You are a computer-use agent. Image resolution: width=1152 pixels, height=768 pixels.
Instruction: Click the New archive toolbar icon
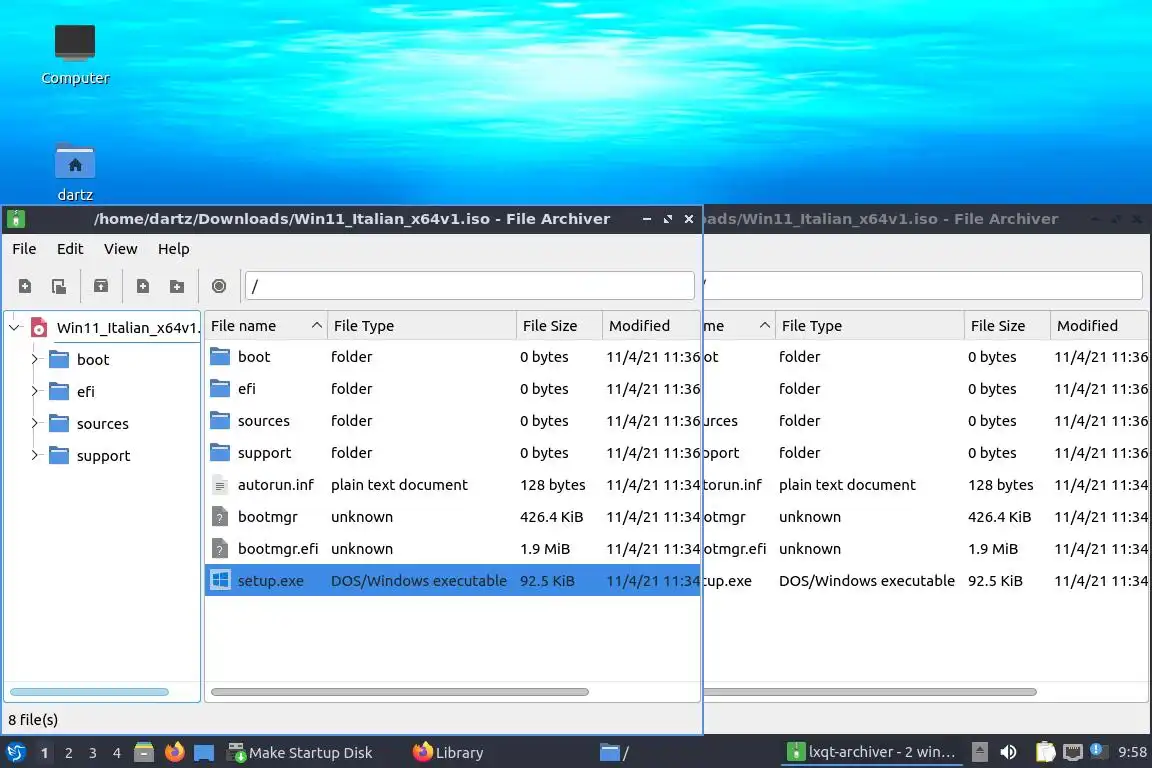coord(25,286)
